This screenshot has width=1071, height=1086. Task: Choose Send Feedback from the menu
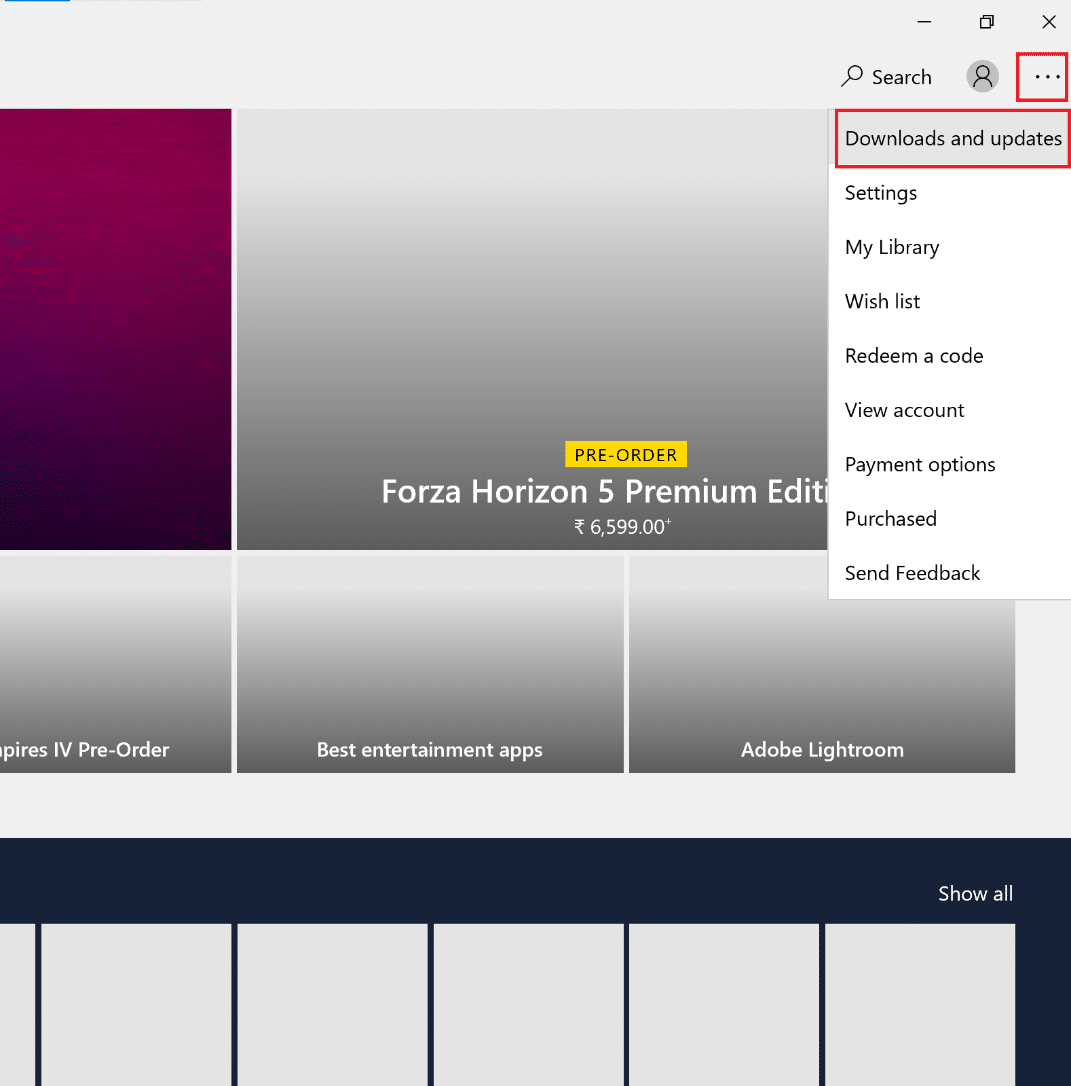pos(912,573)
